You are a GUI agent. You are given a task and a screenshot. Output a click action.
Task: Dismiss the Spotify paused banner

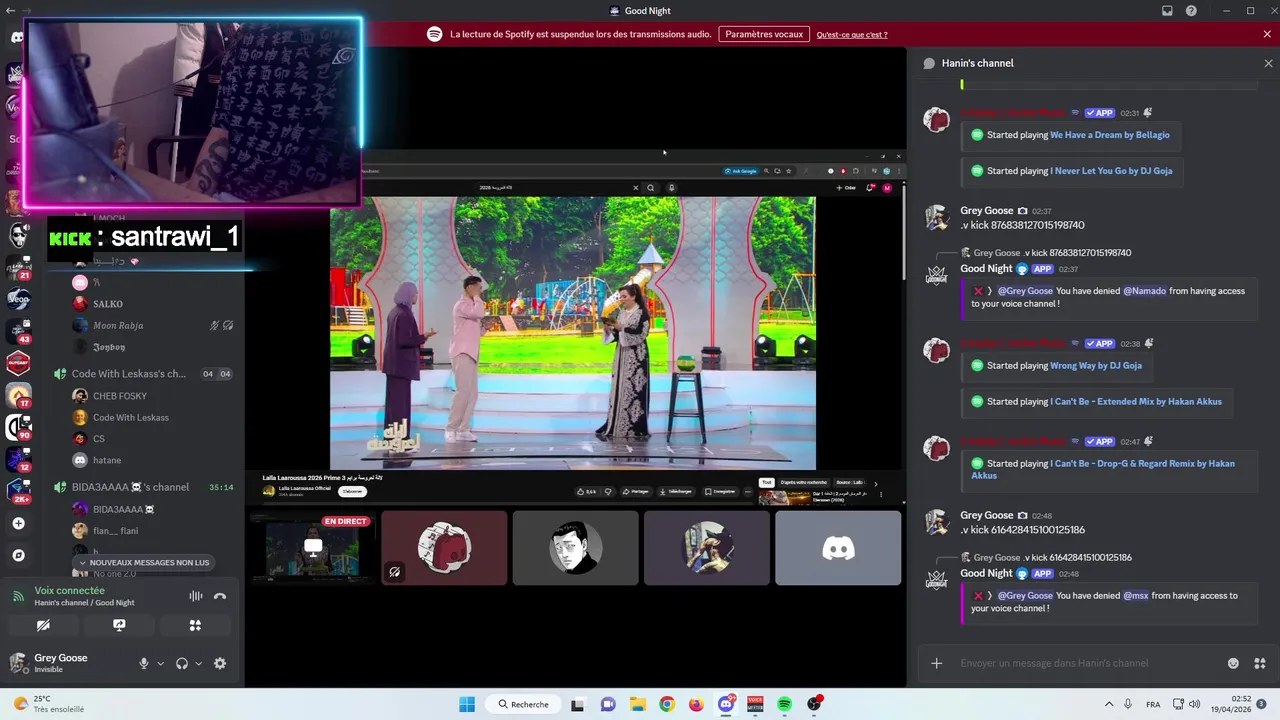[1267, 34]
